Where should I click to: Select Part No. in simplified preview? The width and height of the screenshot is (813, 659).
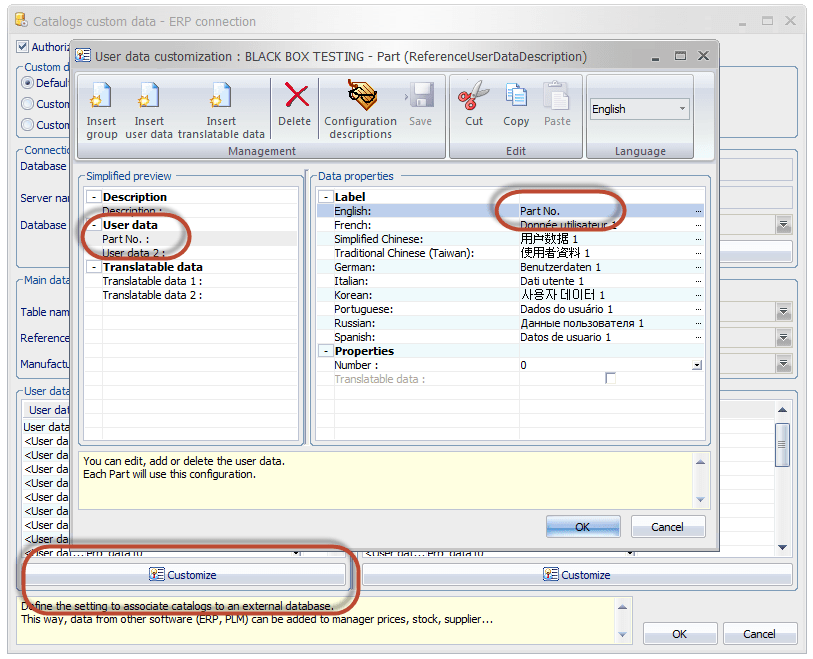pyautogui.click(x=125, y=239)
